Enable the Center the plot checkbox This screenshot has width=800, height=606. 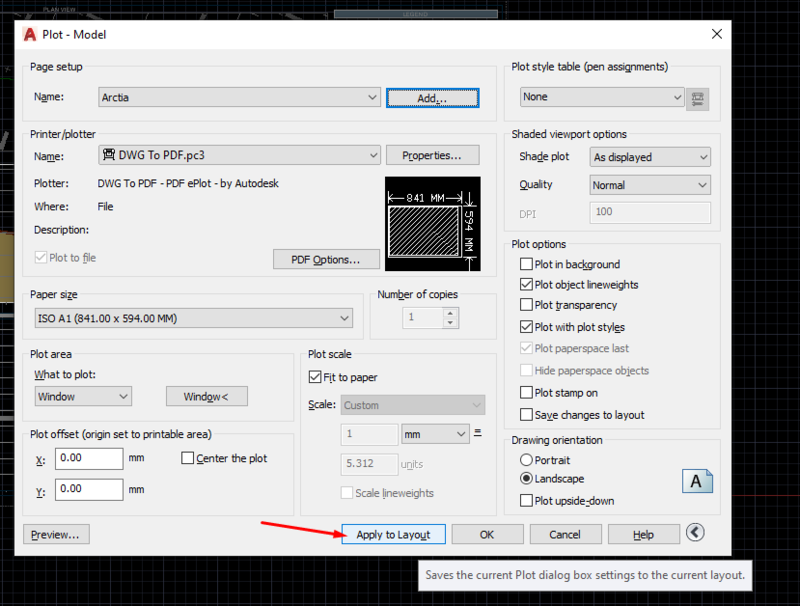click(x=187, y=458)
